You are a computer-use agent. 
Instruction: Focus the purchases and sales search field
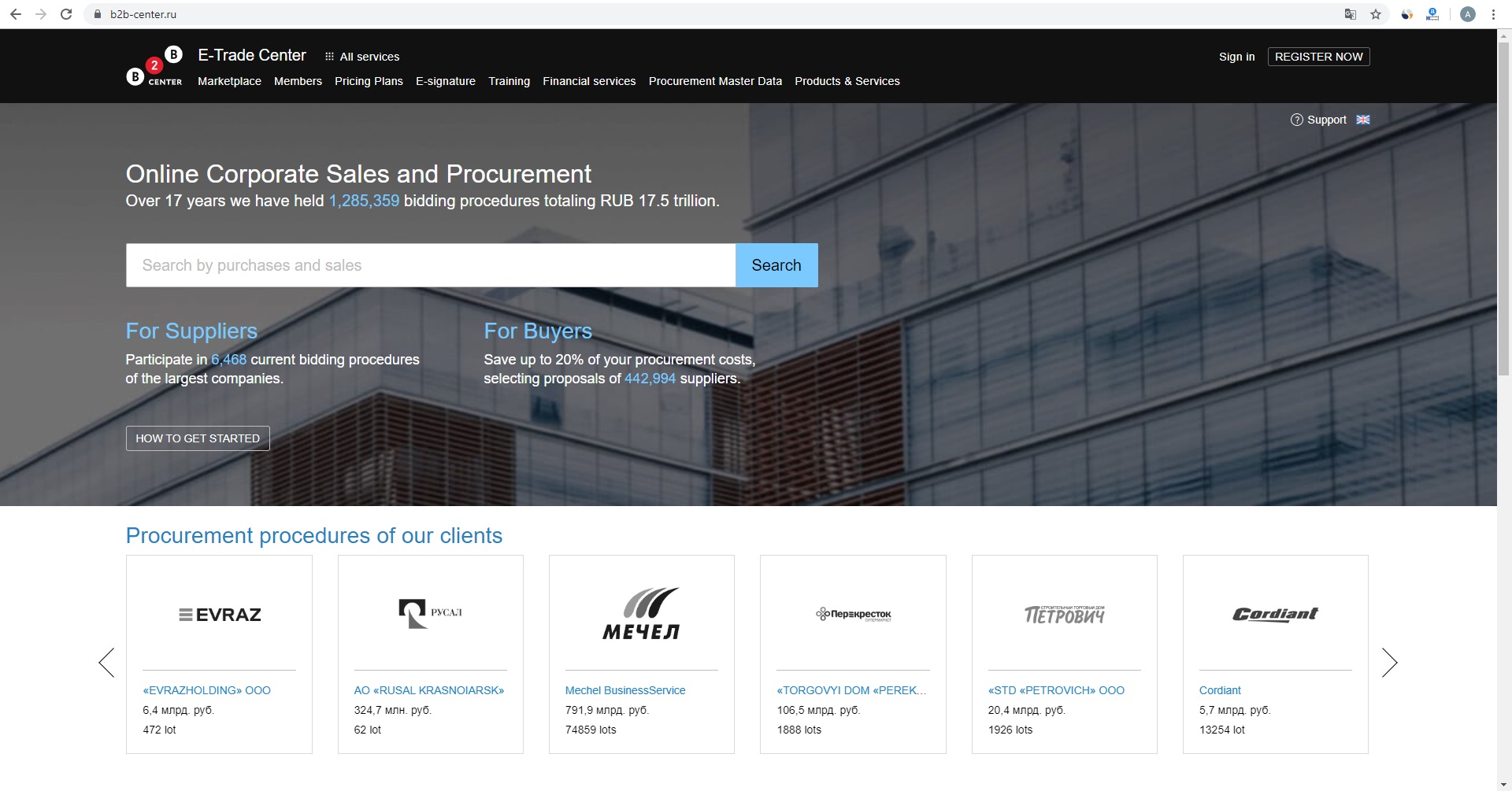(430, 265)
